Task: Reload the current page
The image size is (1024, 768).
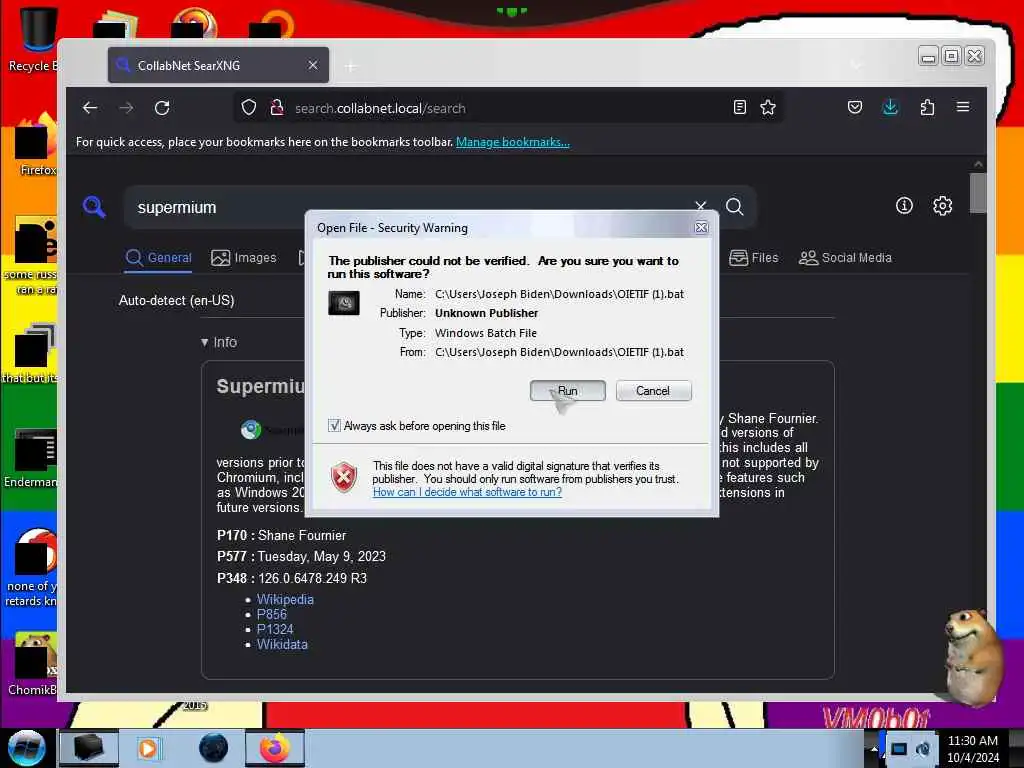Action: coord(162,108)
